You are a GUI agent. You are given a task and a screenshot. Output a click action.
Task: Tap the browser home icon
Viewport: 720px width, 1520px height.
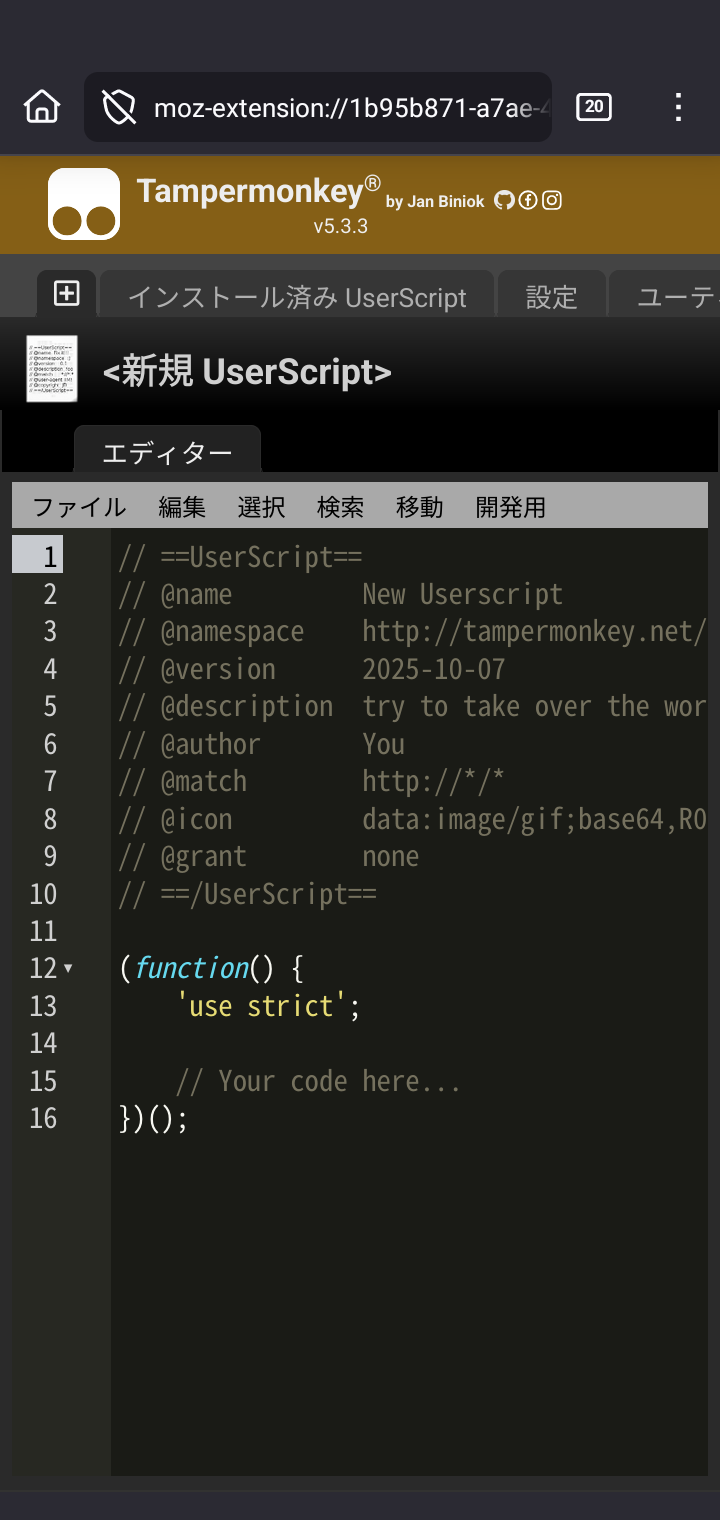(x=42, y=106)
